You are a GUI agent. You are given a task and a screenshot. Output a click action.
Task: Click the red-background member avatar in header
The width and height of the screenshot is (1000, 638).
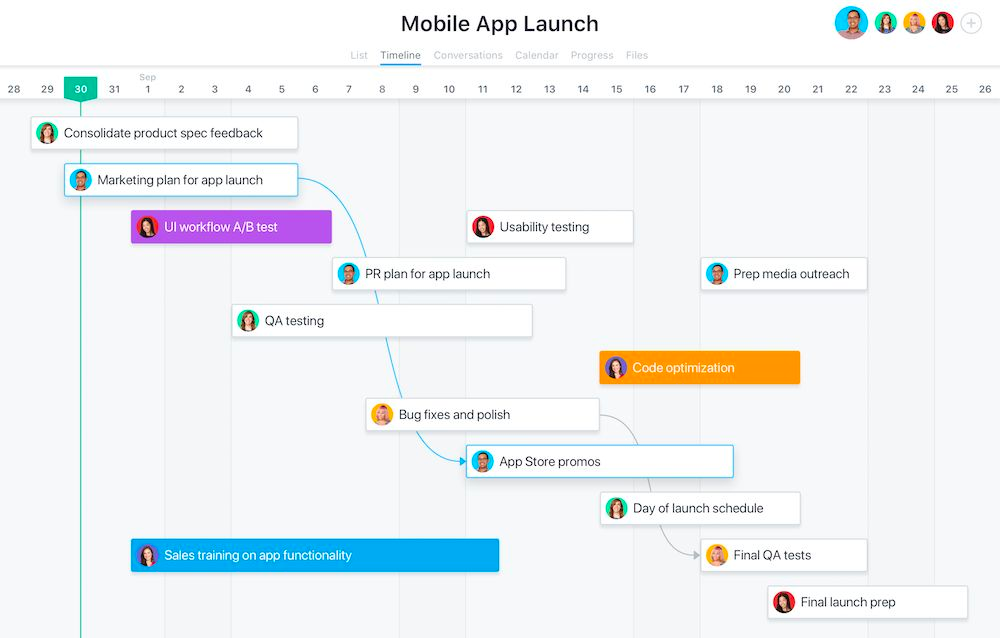(943, 23)
